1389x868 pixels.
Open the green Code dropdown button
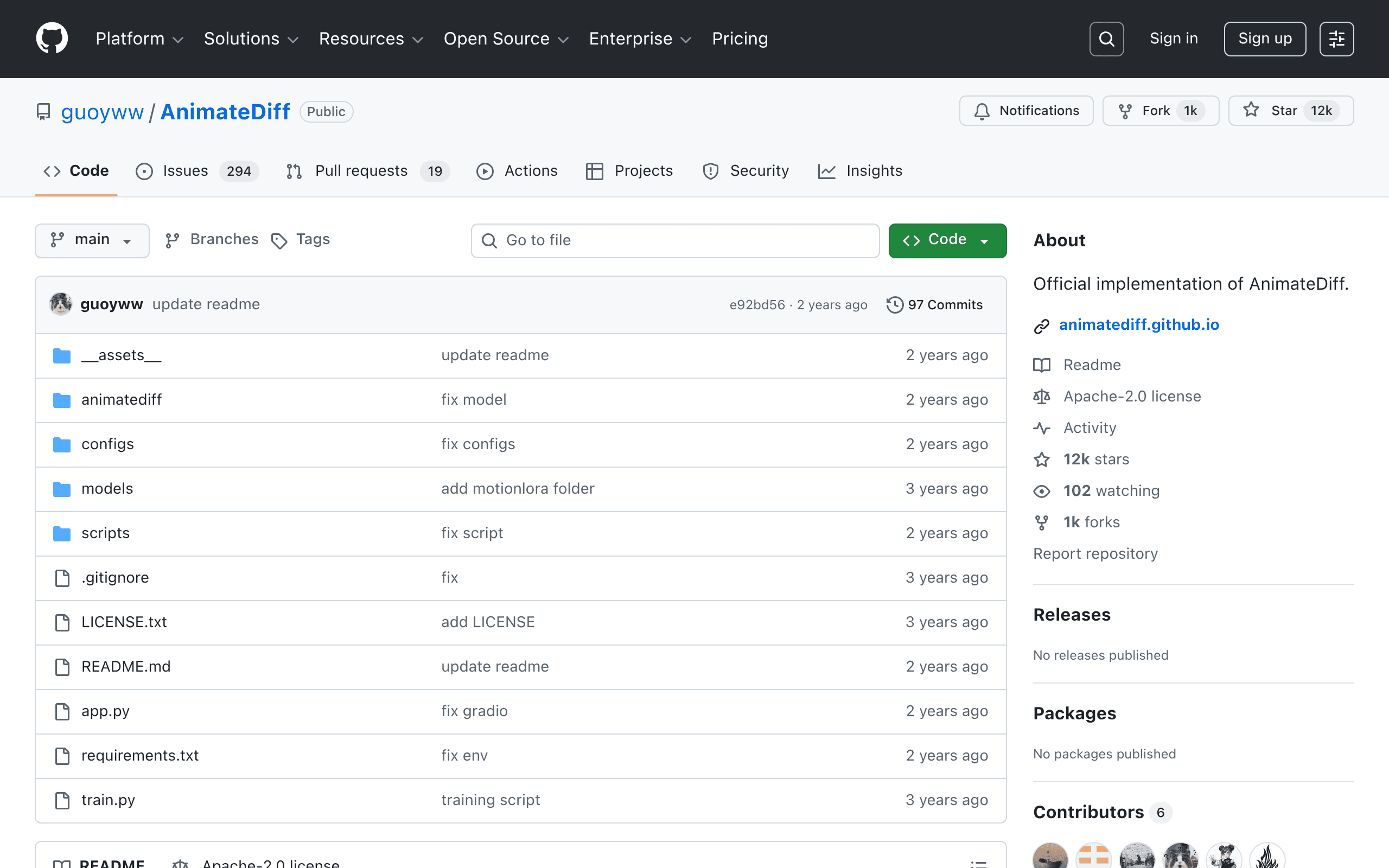point(947,240)
